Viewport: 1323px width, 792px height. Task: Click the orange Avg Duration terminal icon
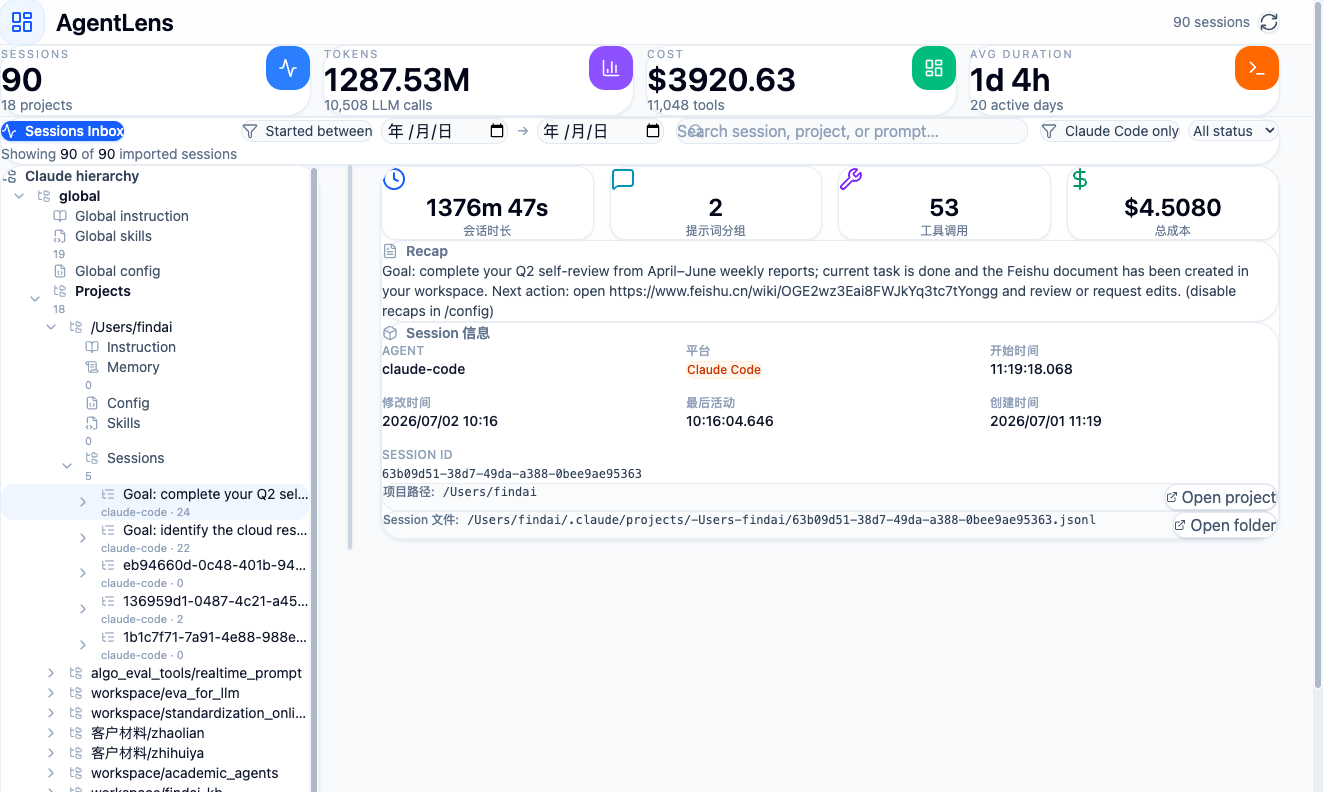[x=1257, y=68]
